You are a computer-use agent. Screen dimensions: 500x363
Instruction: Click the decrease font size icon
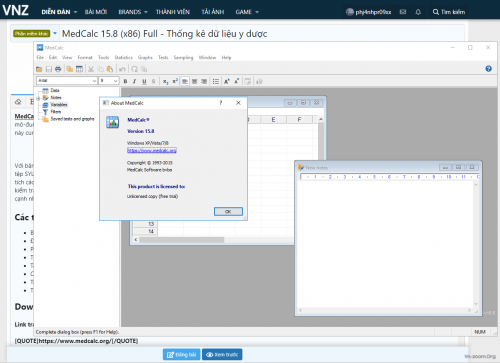tap(236, 81)
